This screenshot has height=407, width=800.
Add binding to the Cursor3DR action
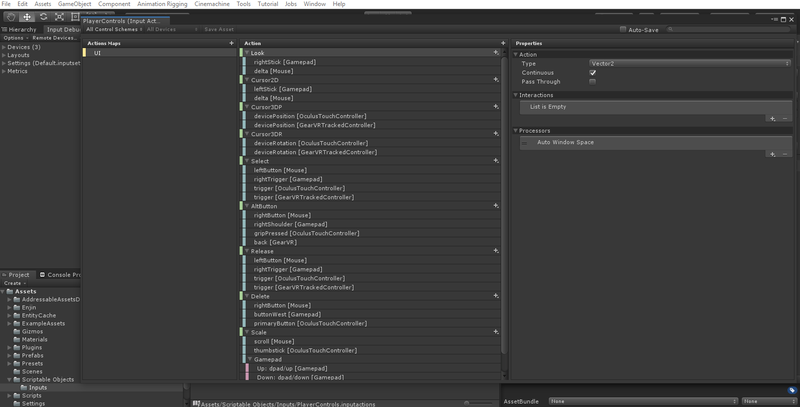point(495,134)
